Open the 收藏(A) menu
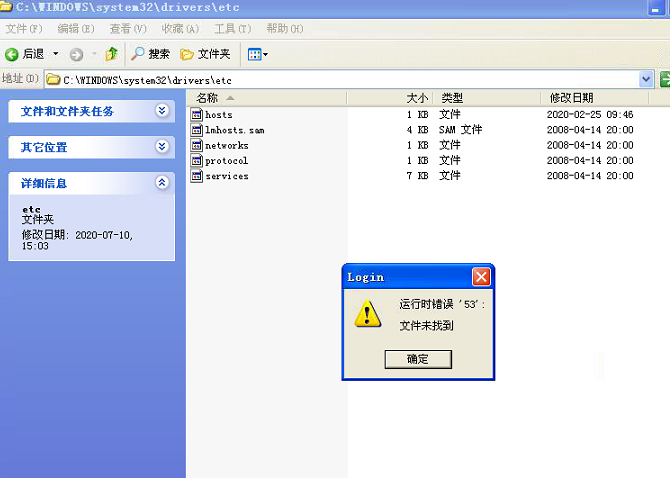670x478 pixels. (180, 29)
